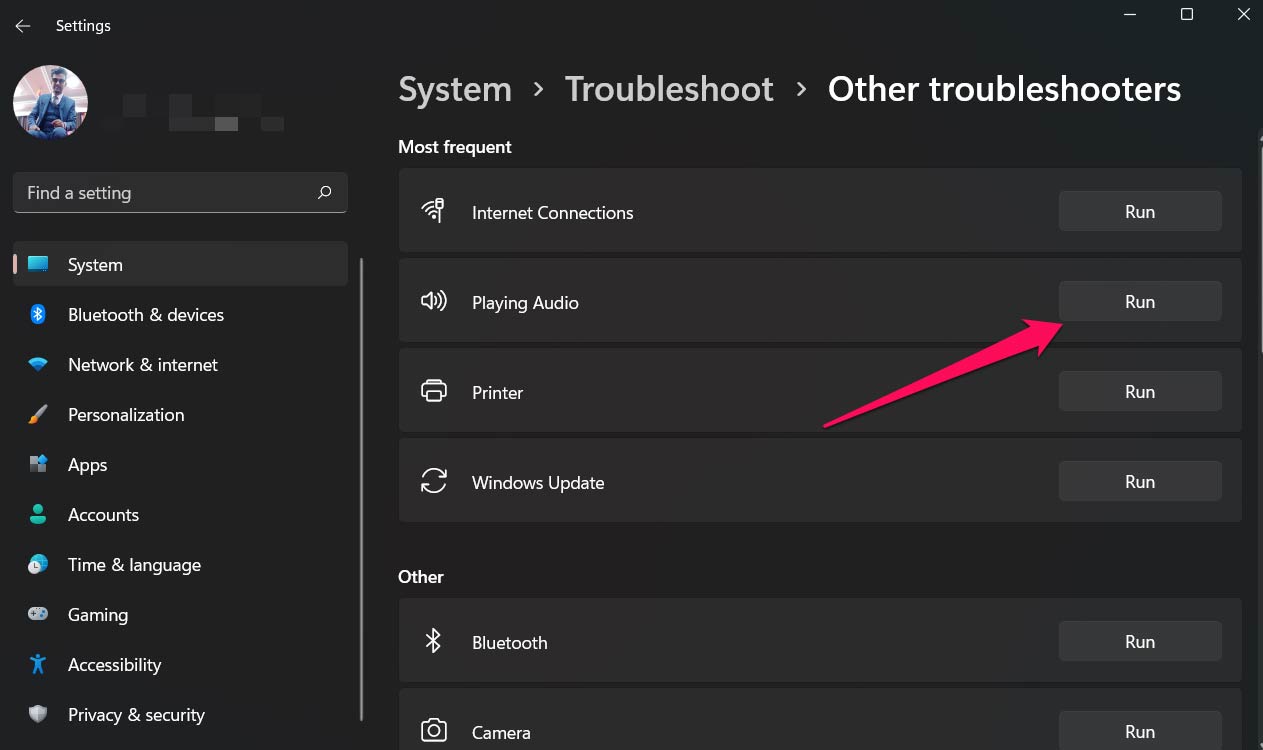Run the Camera troubleshooter
Viewport: 1263px width, 750px height.
coord(1140,730)
